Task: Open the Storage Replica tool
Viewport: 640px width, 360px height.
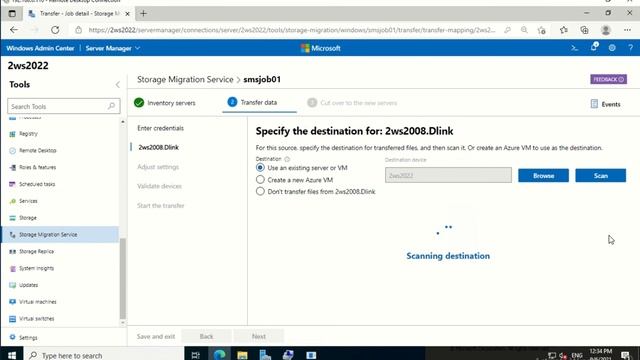Action: point(36,251)
